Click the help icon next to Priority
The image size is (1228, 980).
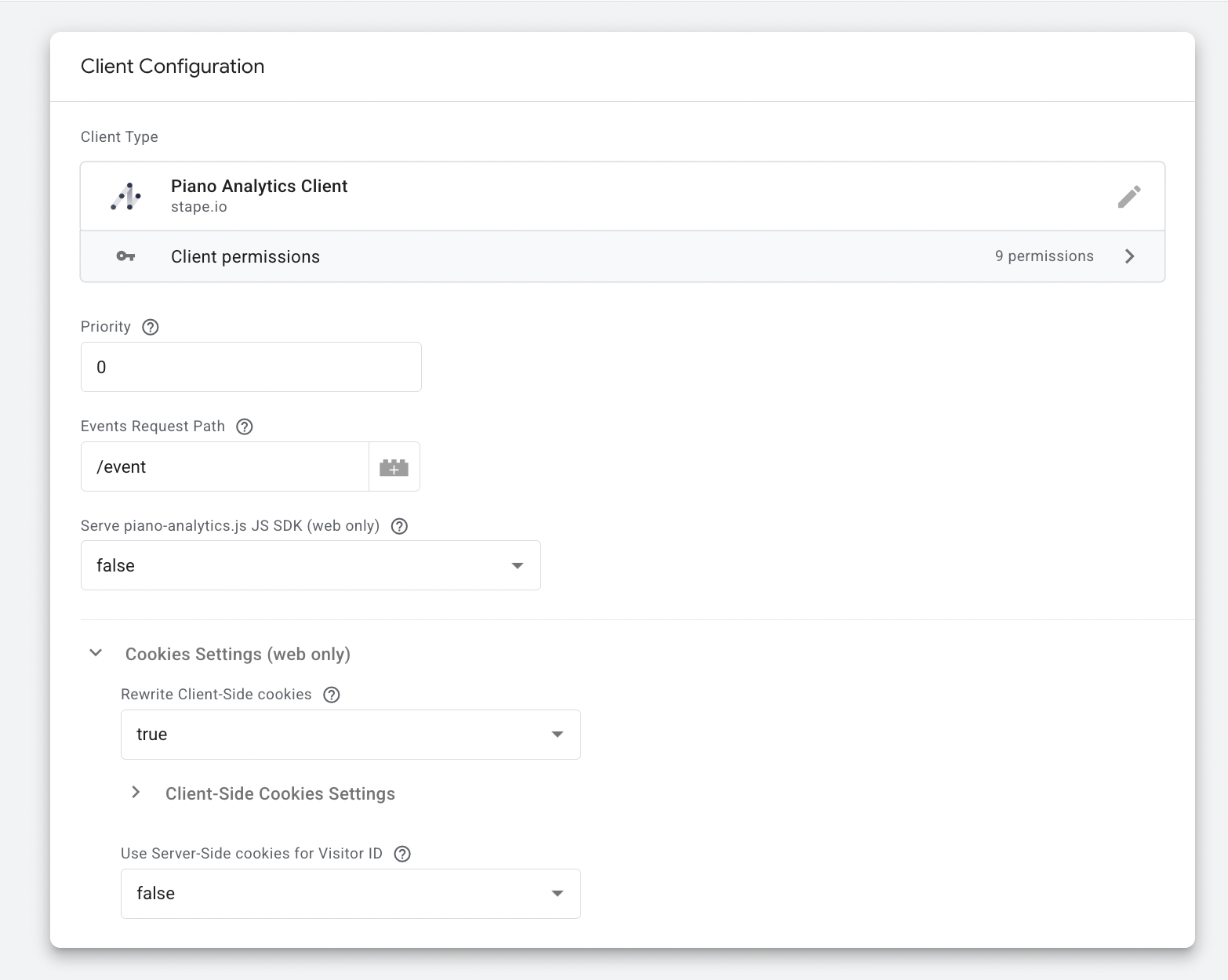151,327
